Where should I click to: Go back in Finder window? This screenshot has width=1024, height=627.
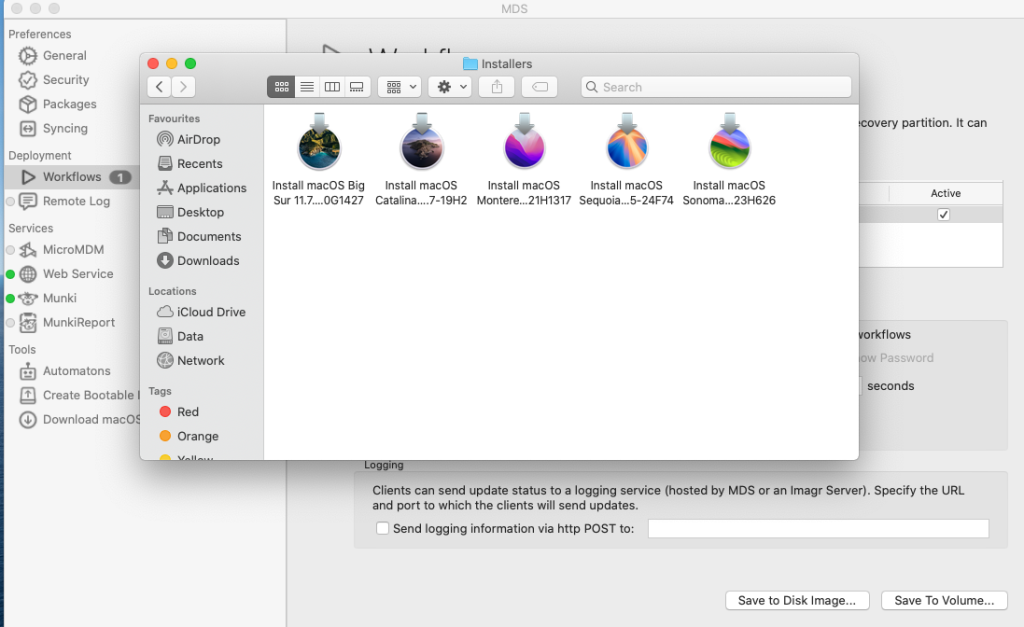pyautogui.click(x=159, y=87)
